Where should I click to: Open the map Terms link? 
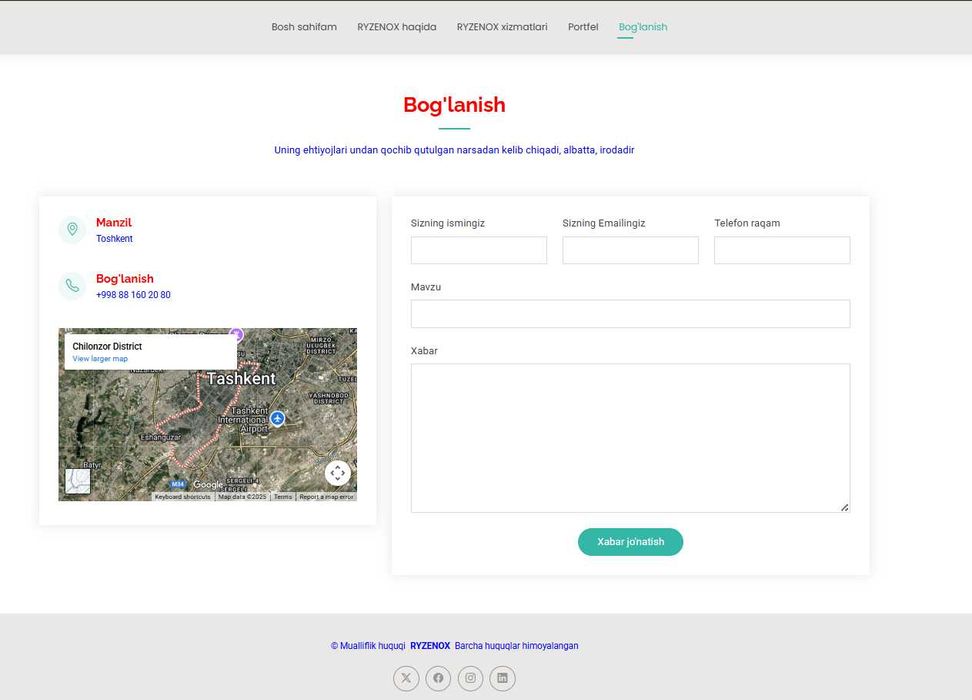pyautogui.click(x=283, y=497)
